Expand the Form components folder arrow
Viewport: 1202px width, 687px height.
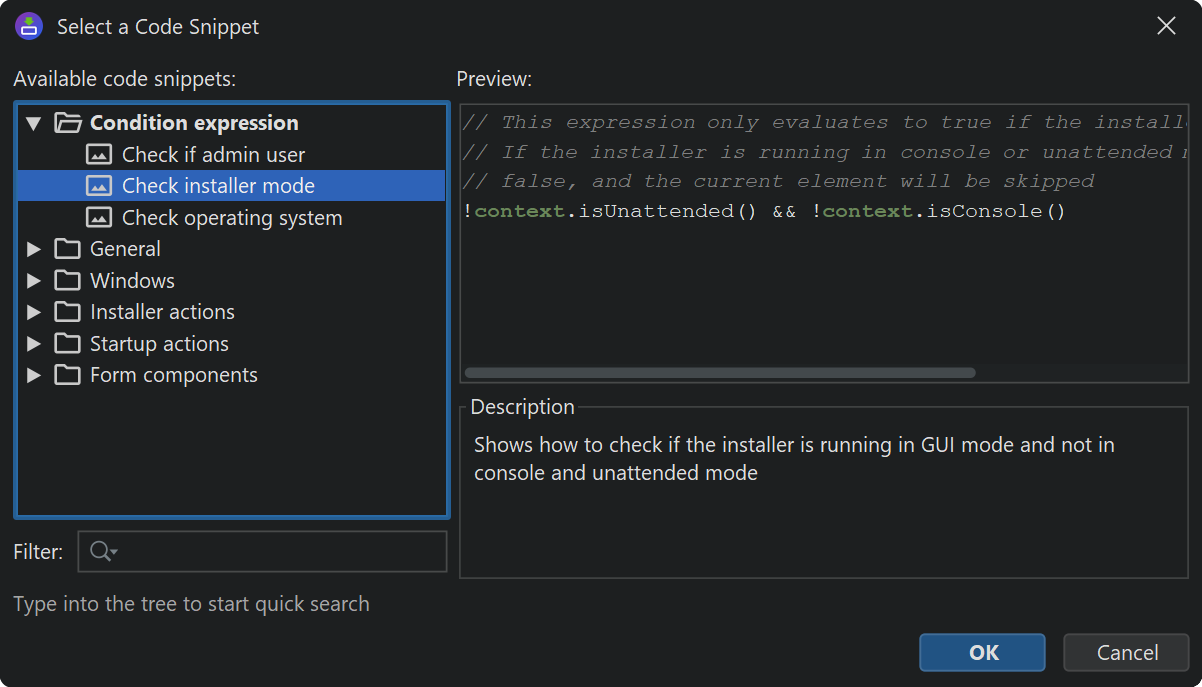[34, 375]
